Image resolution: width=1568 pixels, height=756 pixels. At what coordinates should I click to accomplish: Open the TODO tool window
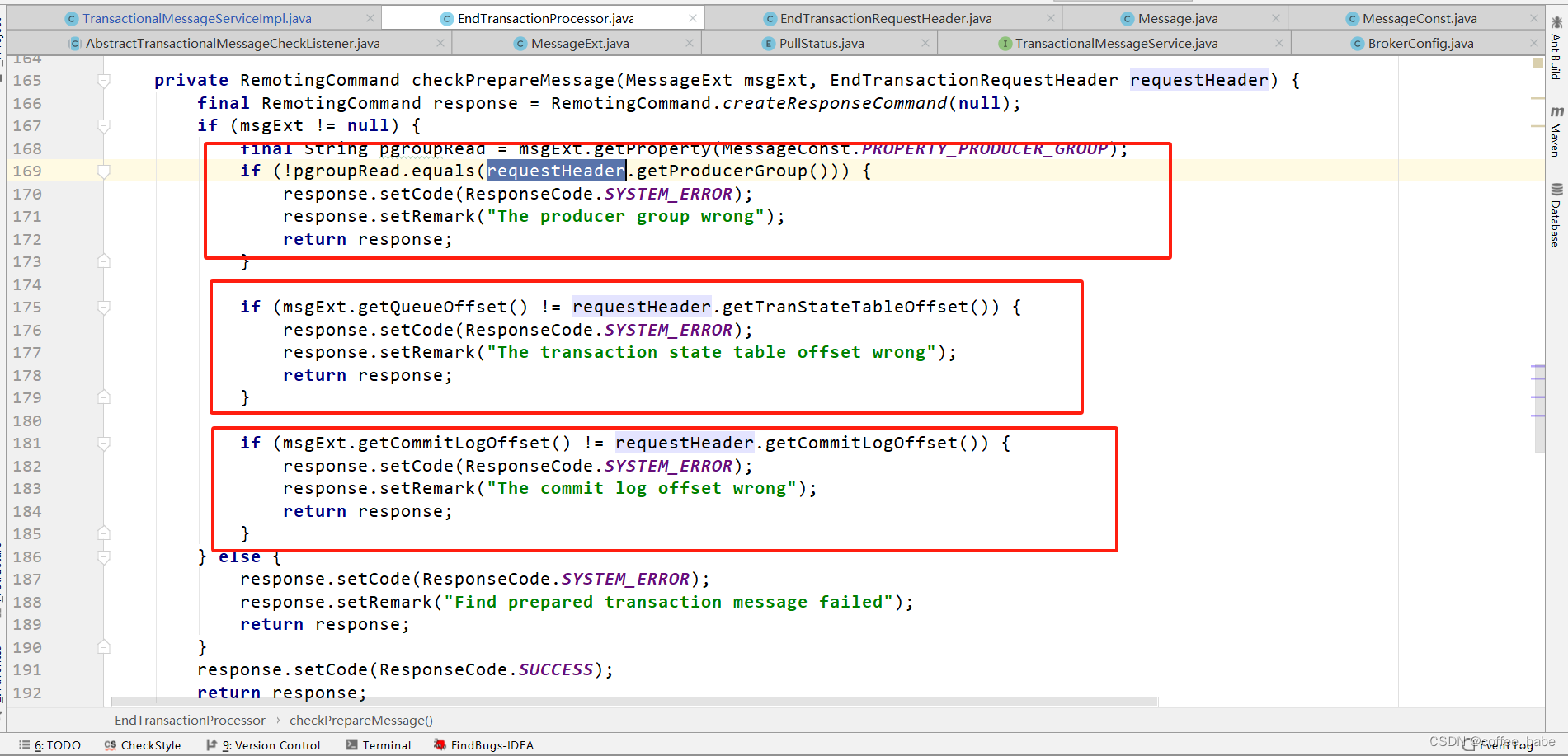tap(49, 745)
